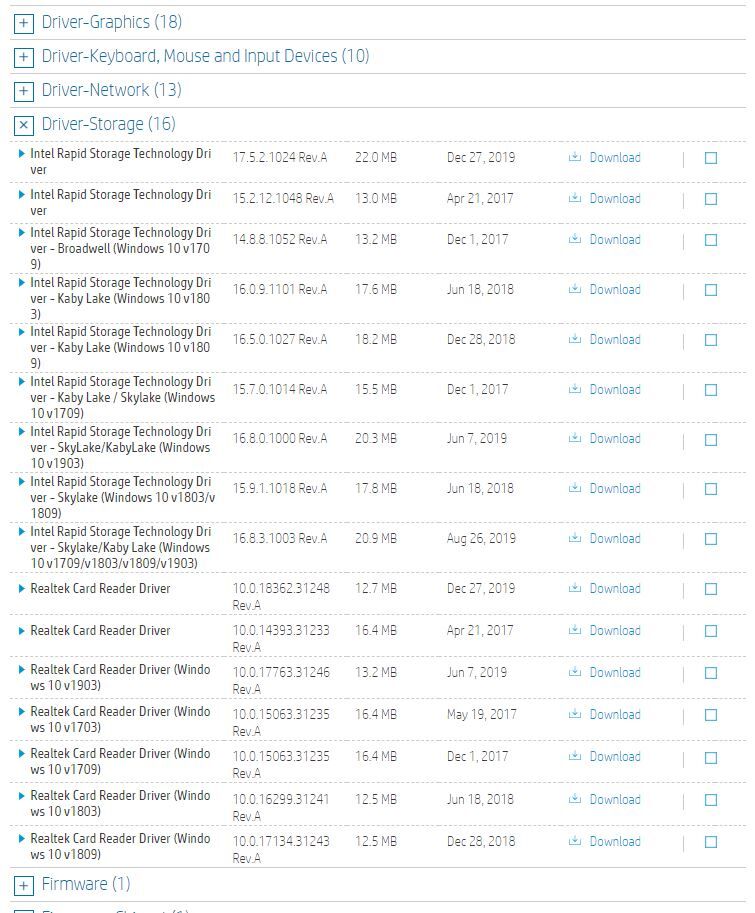Open Download link for Intel RST 16.8.3.1003
This screenshot has width=755, height=913.
[615, 539]
